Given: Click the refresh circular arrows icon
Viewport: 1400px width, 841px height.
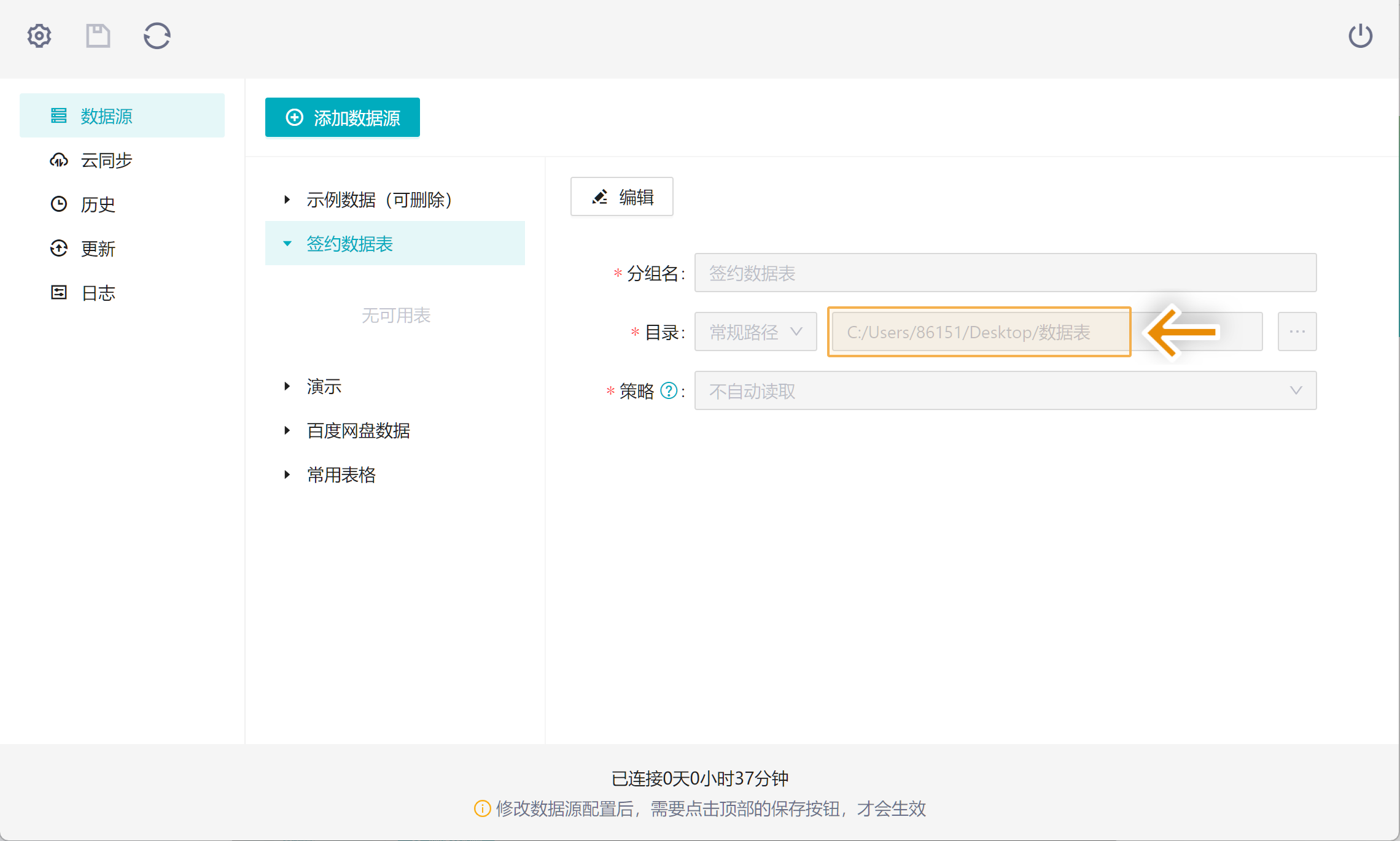Looking at the screenshot, I should tap(157, 36).
